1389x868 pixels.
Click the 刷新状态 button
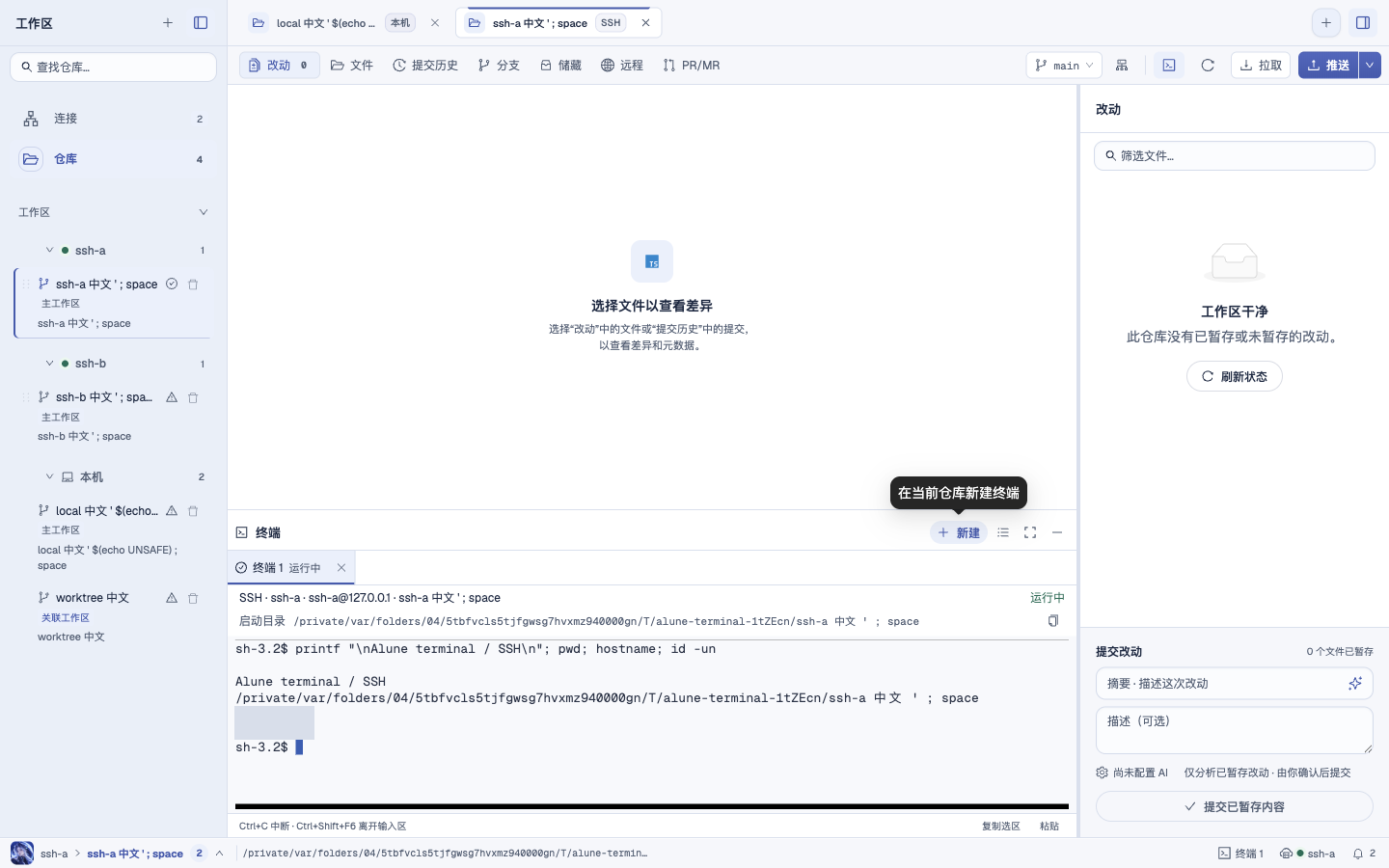[1235, 376]
